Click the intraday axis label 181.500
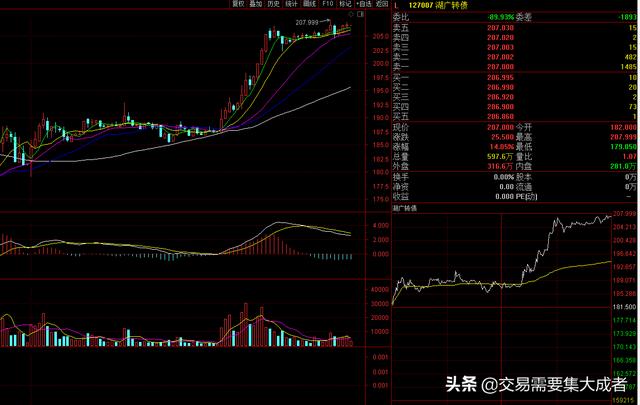The height and width of the screenshot is (405, 640). [624, 307]
